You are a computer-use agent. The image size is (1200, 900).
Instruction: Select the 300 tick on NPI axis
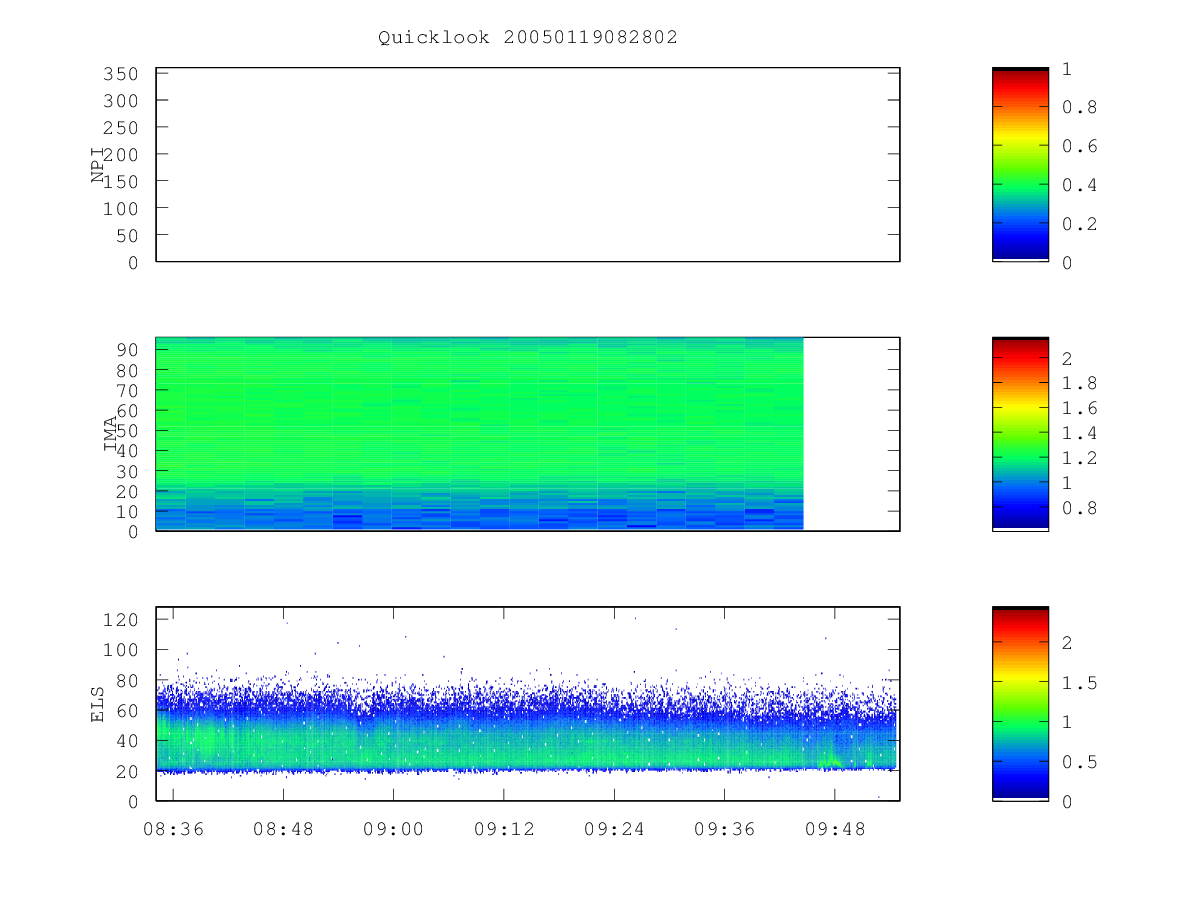120,101
